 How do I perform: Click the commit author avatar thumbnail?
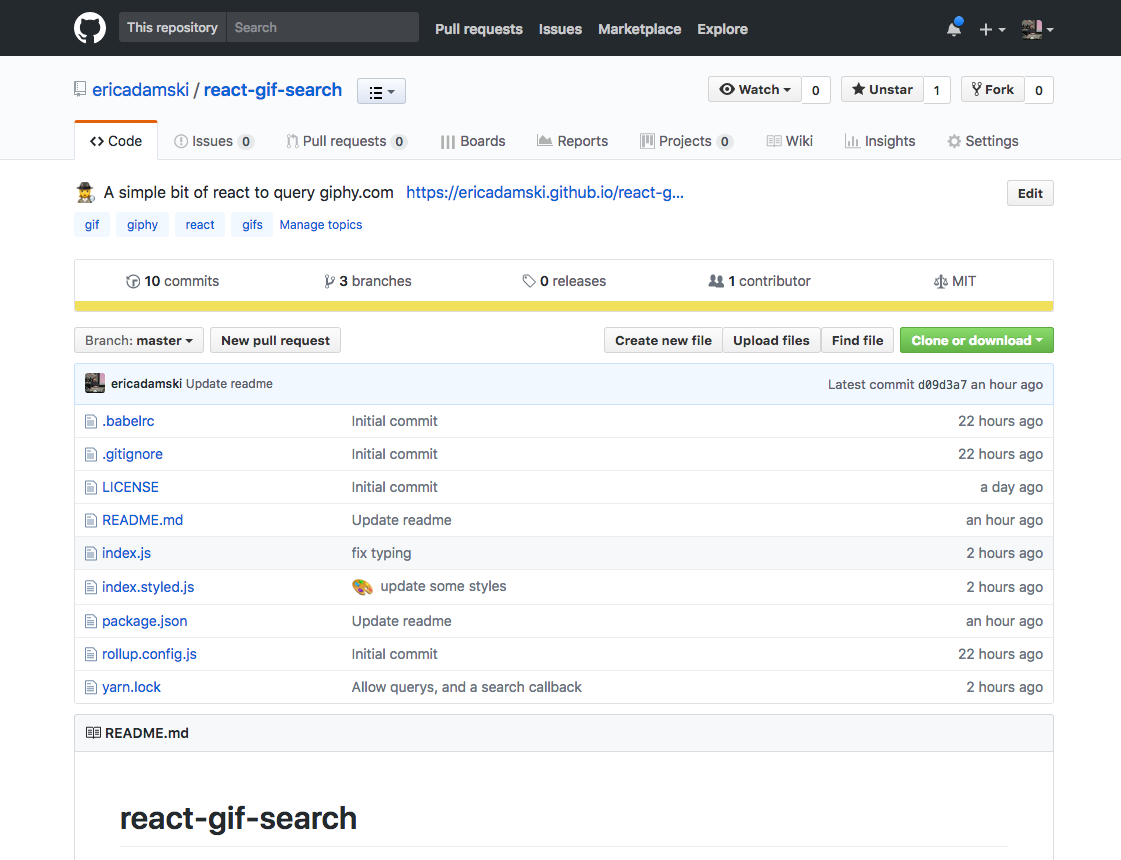(95, 383)
